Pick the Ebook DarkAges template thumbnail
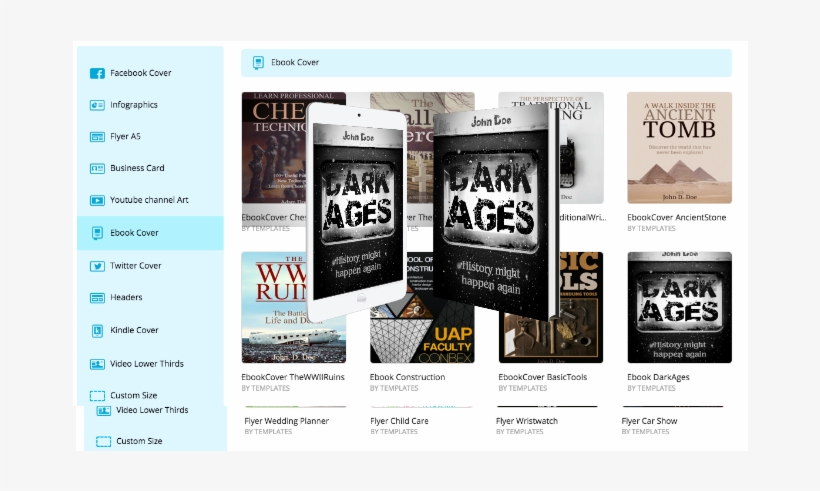This screenshot has height=491, width=820. coord(679,307)
